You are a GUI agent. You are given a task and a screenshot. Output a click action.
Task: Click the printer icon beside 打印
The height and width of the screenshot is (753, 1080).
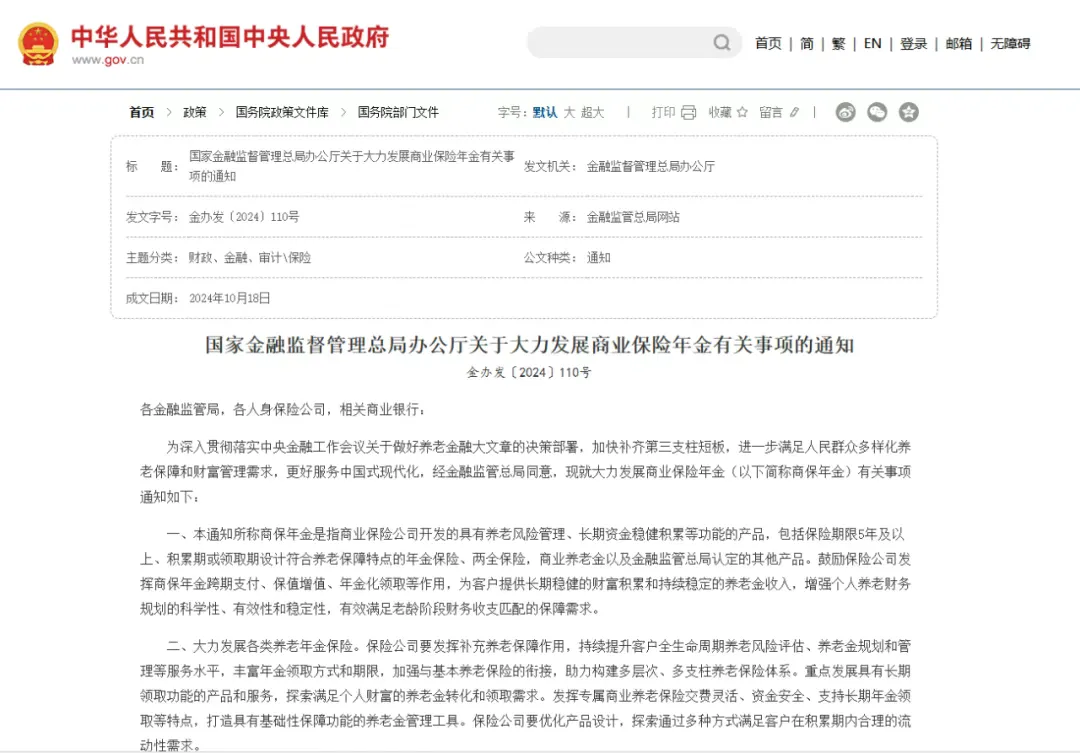point(686,112)
